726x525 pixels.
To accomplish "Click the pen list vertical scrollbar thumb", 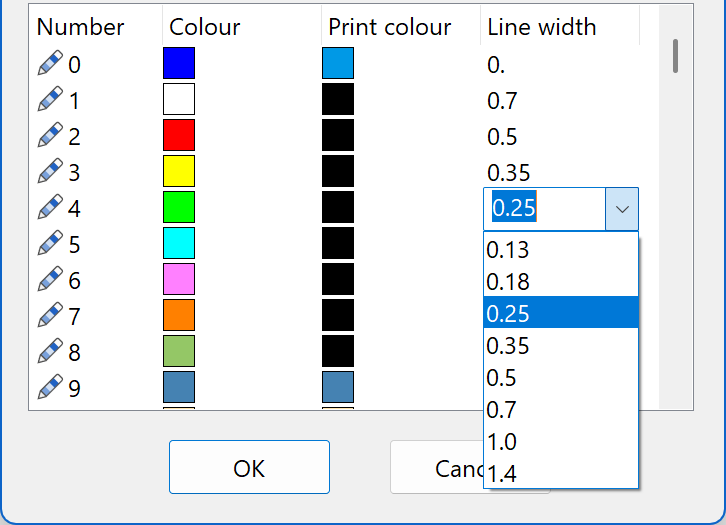I will click(676, 56).
